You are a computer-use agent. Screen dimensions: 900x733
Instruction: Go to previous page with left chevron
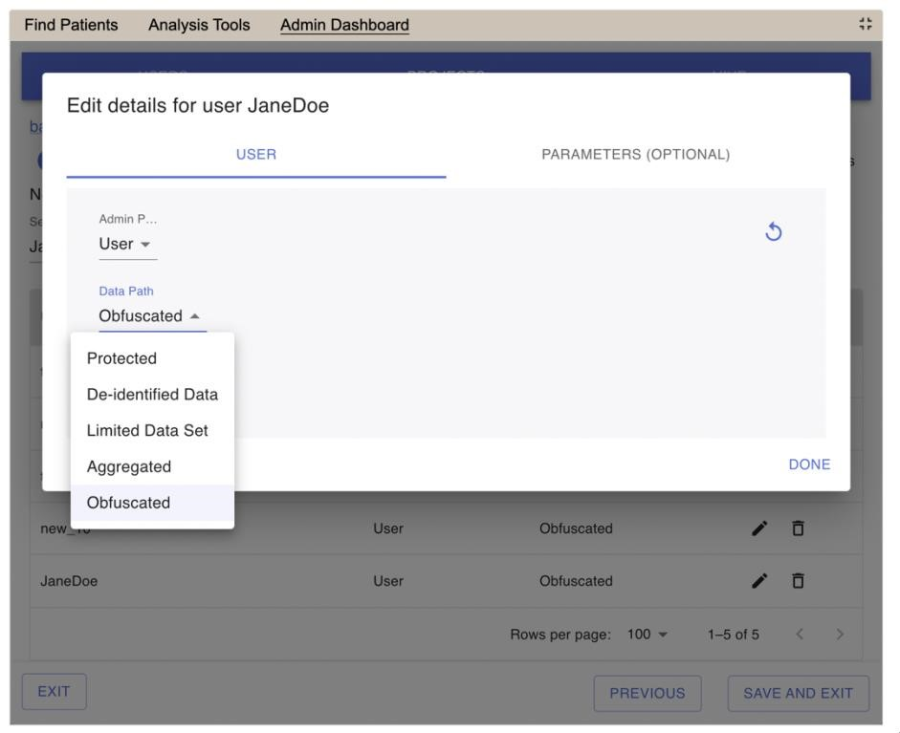pos(801,634)
